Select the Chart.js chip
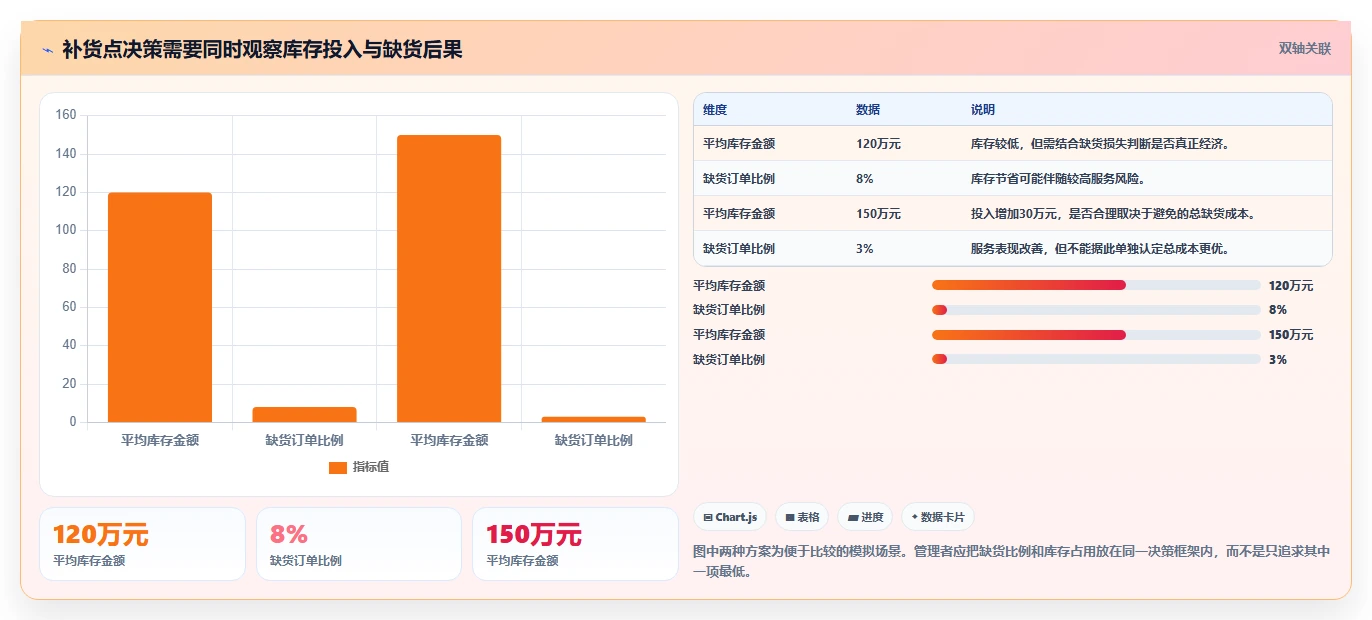The image size is (1372, 620). point(731,517)
